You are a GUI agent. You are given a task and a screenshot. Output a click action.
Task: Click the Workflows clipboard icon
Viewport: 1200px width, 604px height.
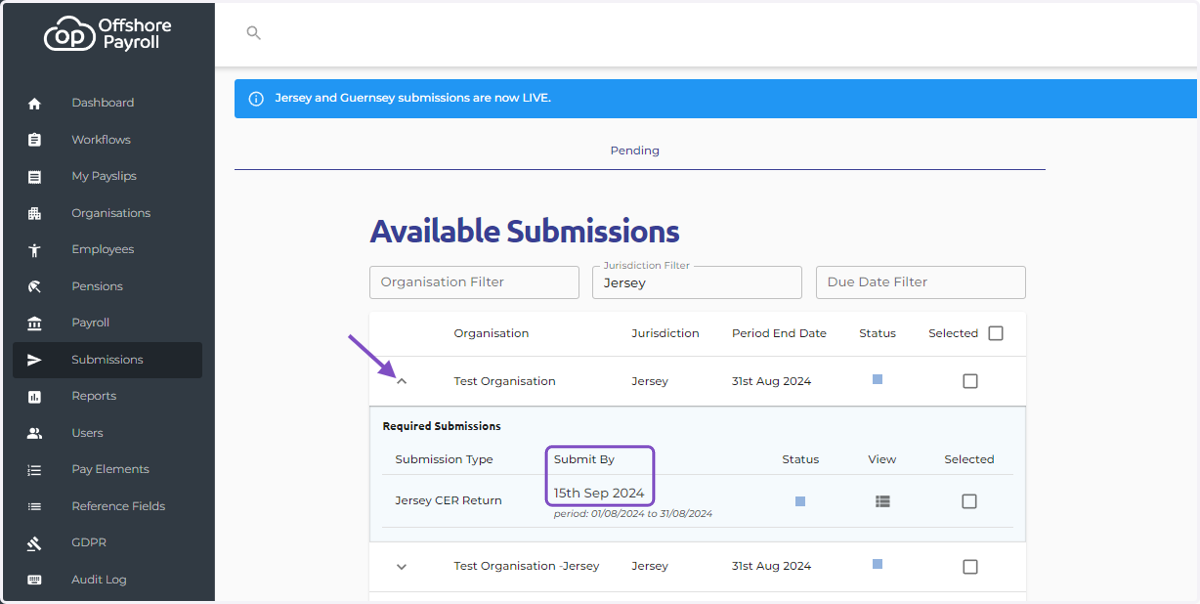[x=35, y=140]
